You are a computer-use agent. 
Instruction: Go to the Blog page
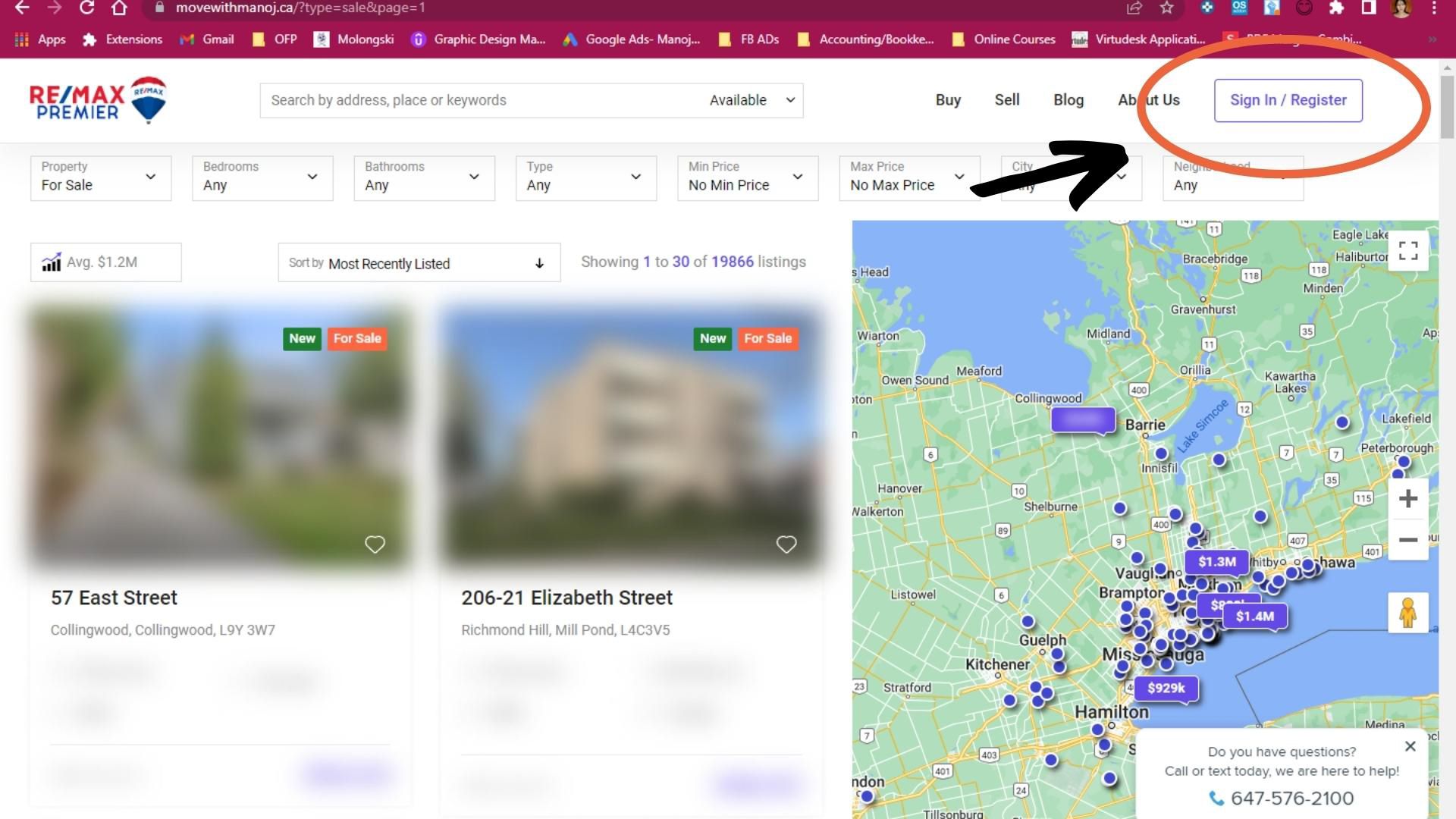(1068, 100)
